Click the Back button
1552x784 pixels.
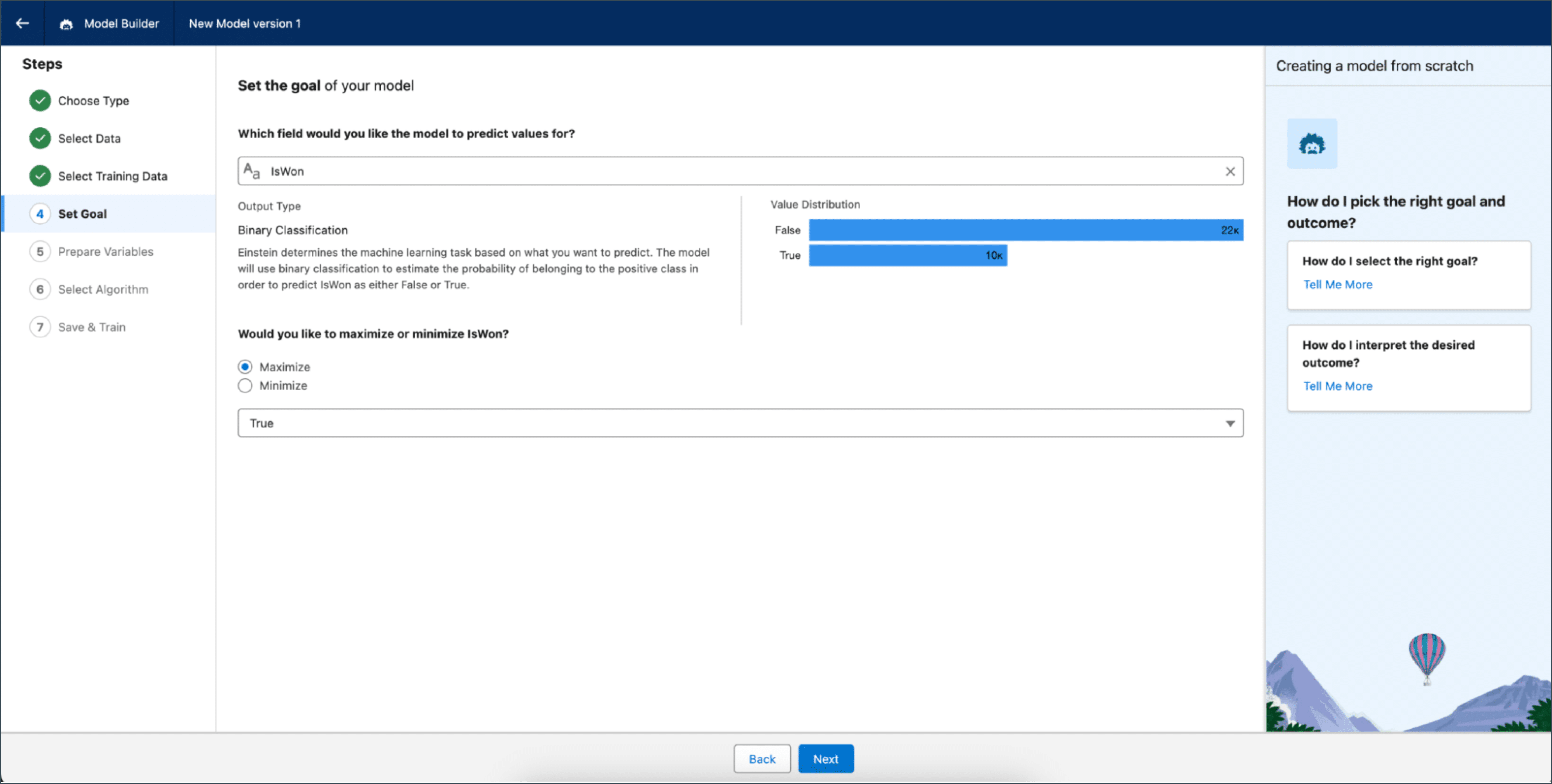pos(762,759)
